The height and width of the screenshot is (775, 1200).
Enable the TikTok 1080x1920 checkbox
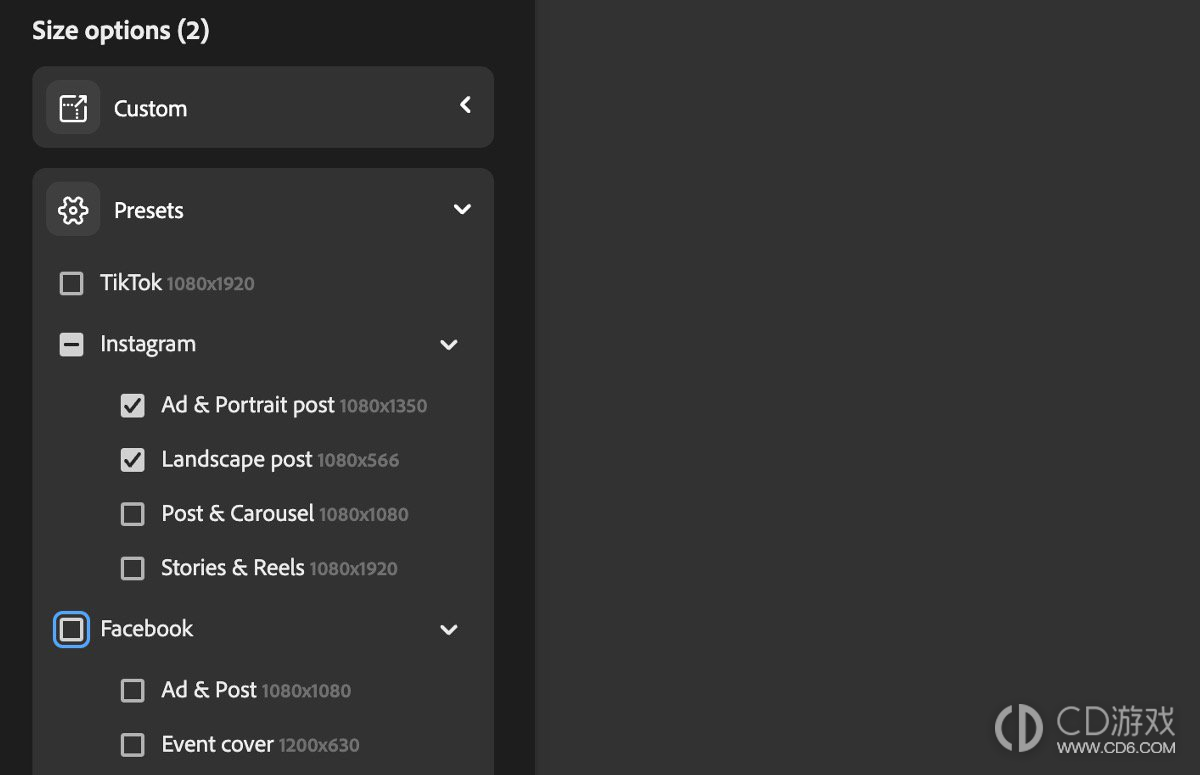72,284
